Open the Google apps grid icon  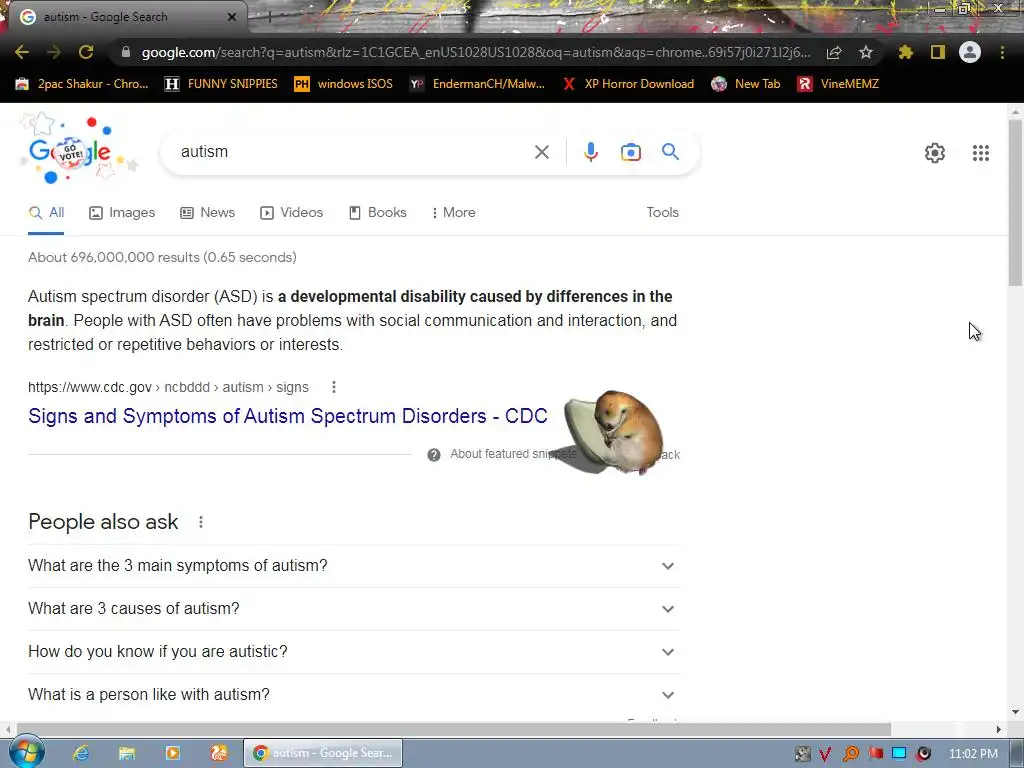click(980, 153)
